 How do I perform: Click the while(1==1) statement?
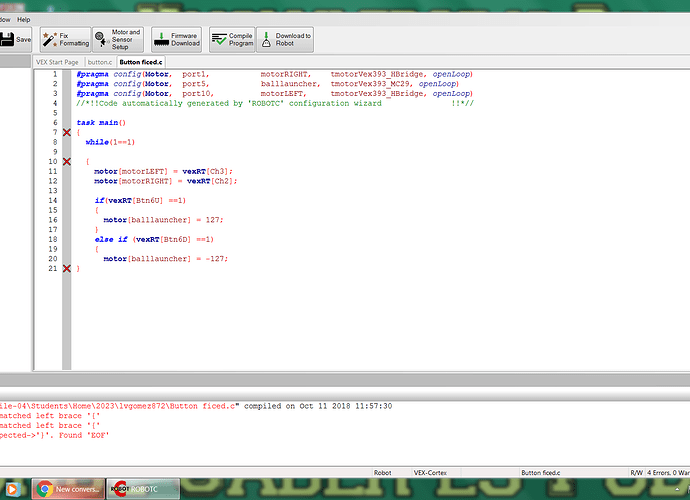110,142
